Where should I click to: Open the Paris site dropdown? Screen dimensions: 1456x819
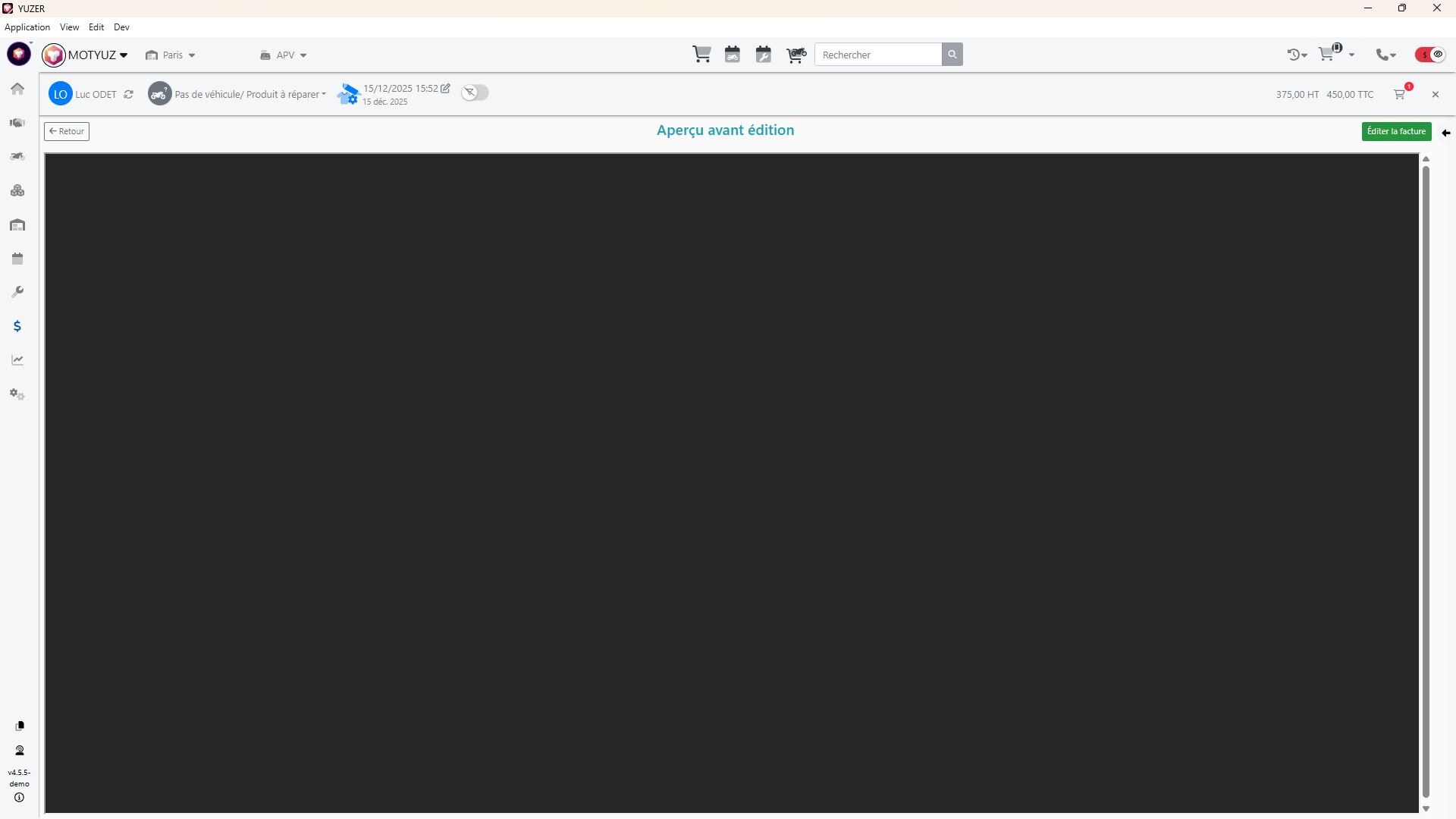tap(171, 55)
